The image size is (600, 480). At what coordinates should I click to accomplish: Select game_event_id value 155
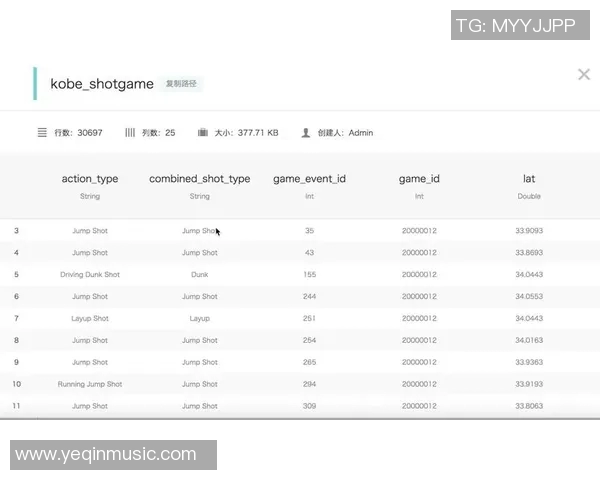click(x=309, y=275)
